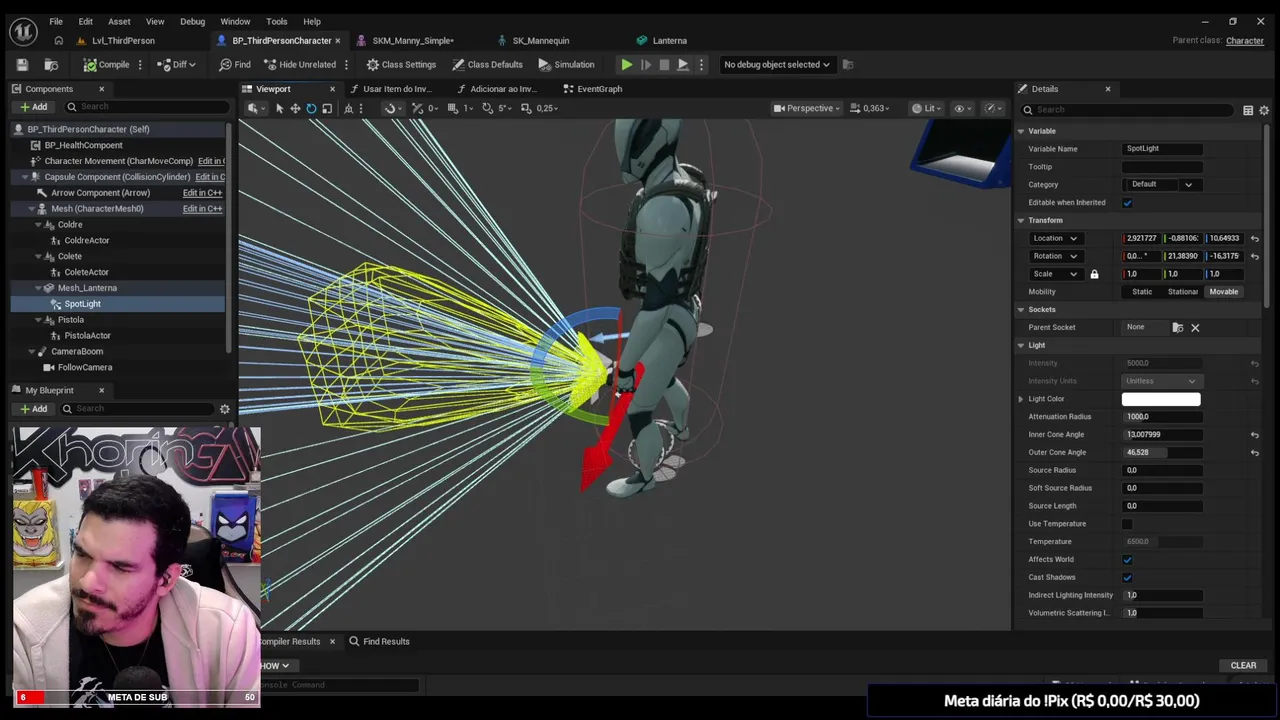The width and height of the screenshot is (1280, 720).
Task: Open Class Settings
Action: tap(401, 64)
